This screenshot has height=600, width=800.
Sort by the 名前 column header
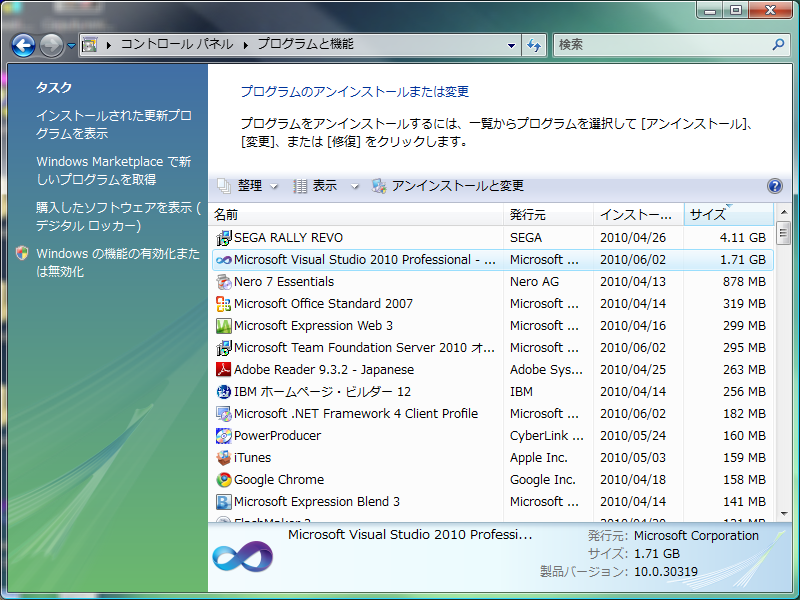point(356,214)
